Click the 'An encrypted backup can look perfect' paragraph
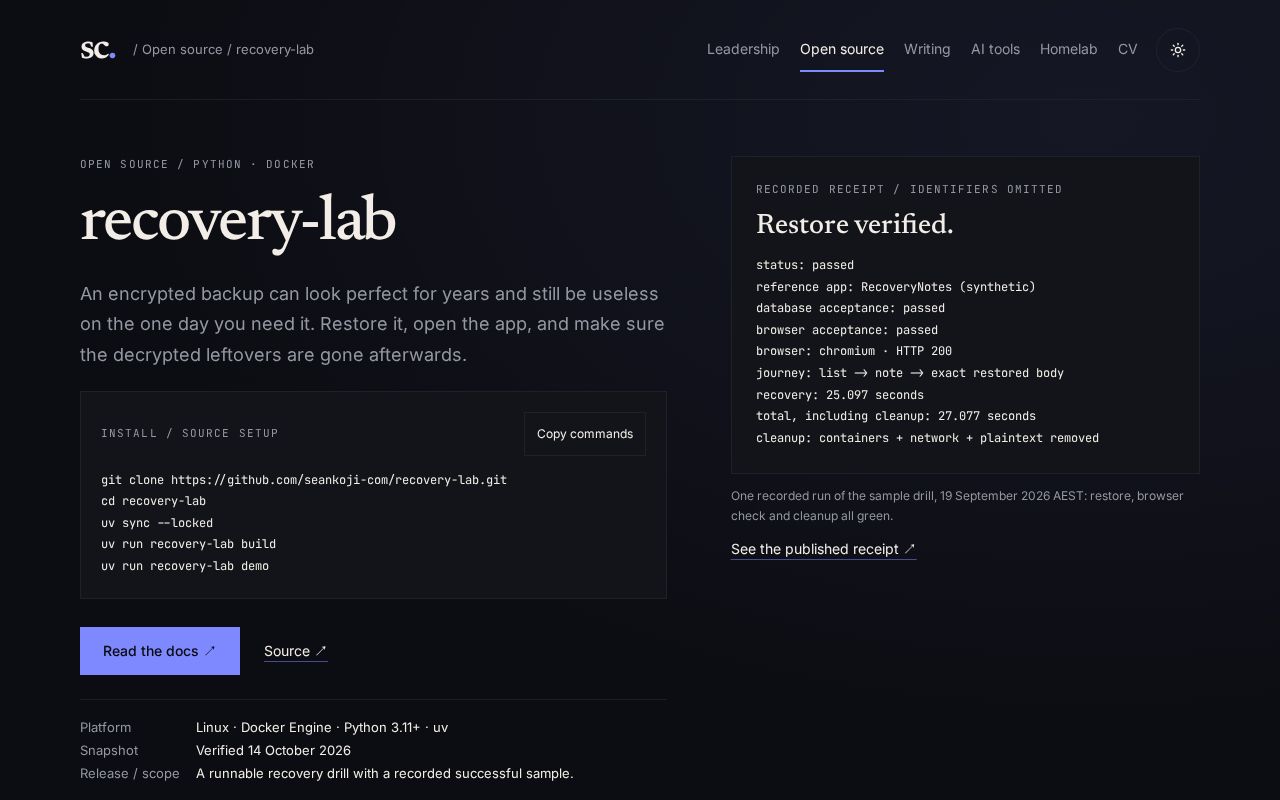The width and height of the screenshot is (1280, 800). [372, 324]
